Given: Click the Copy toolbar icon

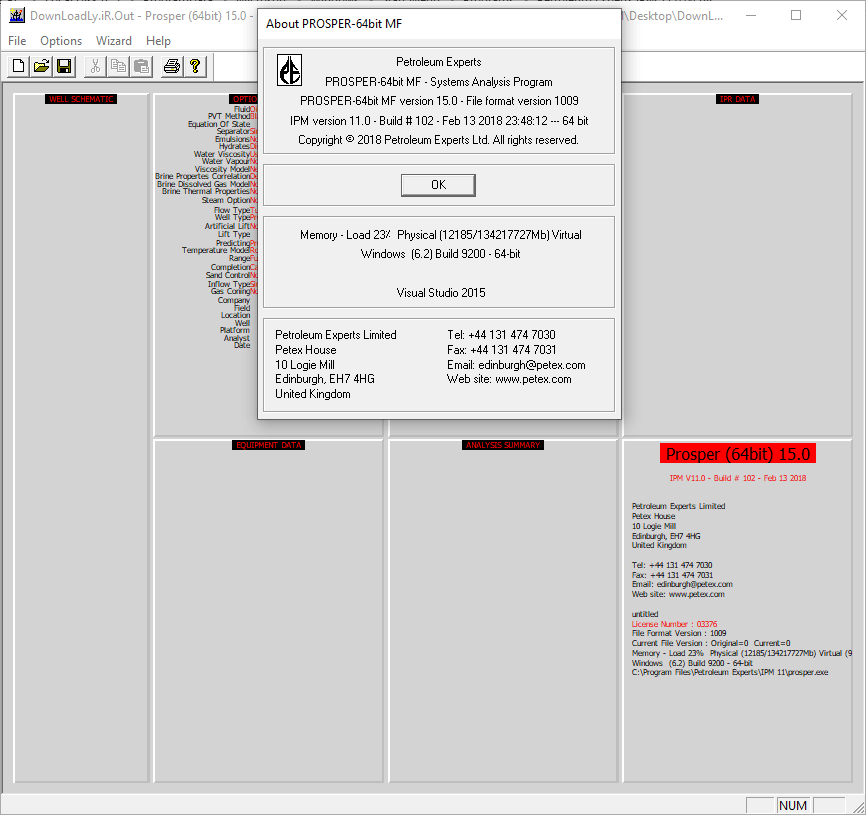Looking at the screenshot, I should click(x=118, y=66).
